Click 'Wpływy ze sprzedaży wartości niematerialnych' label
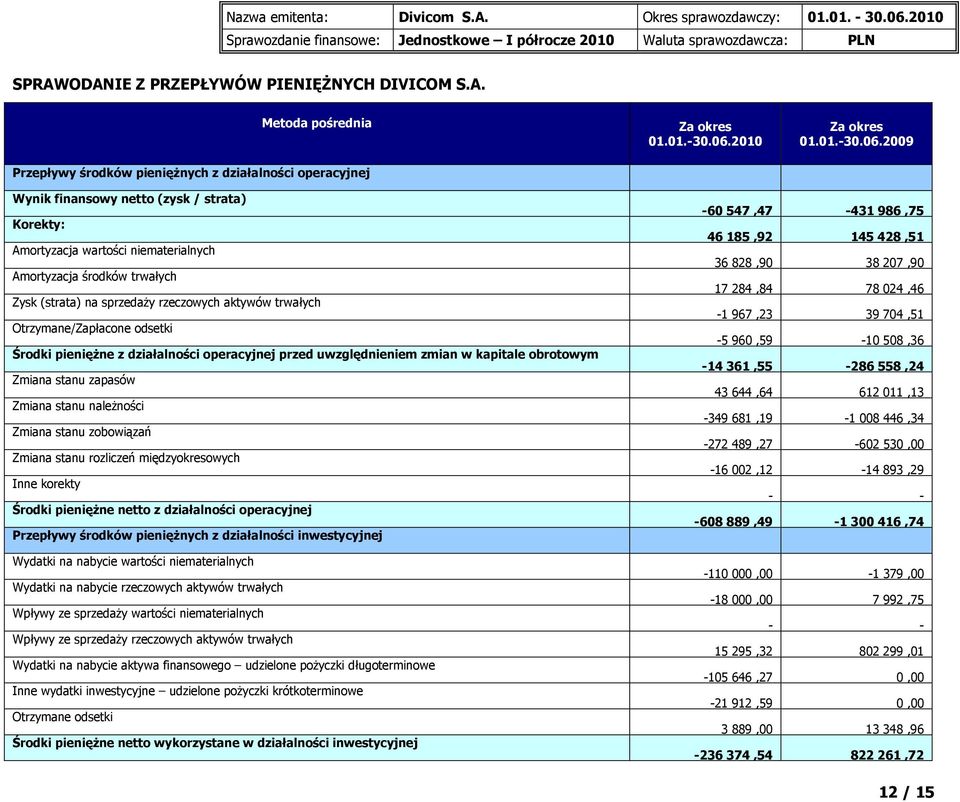Image resolution: width=960 pixels, height=802 pixels. click(x=138, y=613)
